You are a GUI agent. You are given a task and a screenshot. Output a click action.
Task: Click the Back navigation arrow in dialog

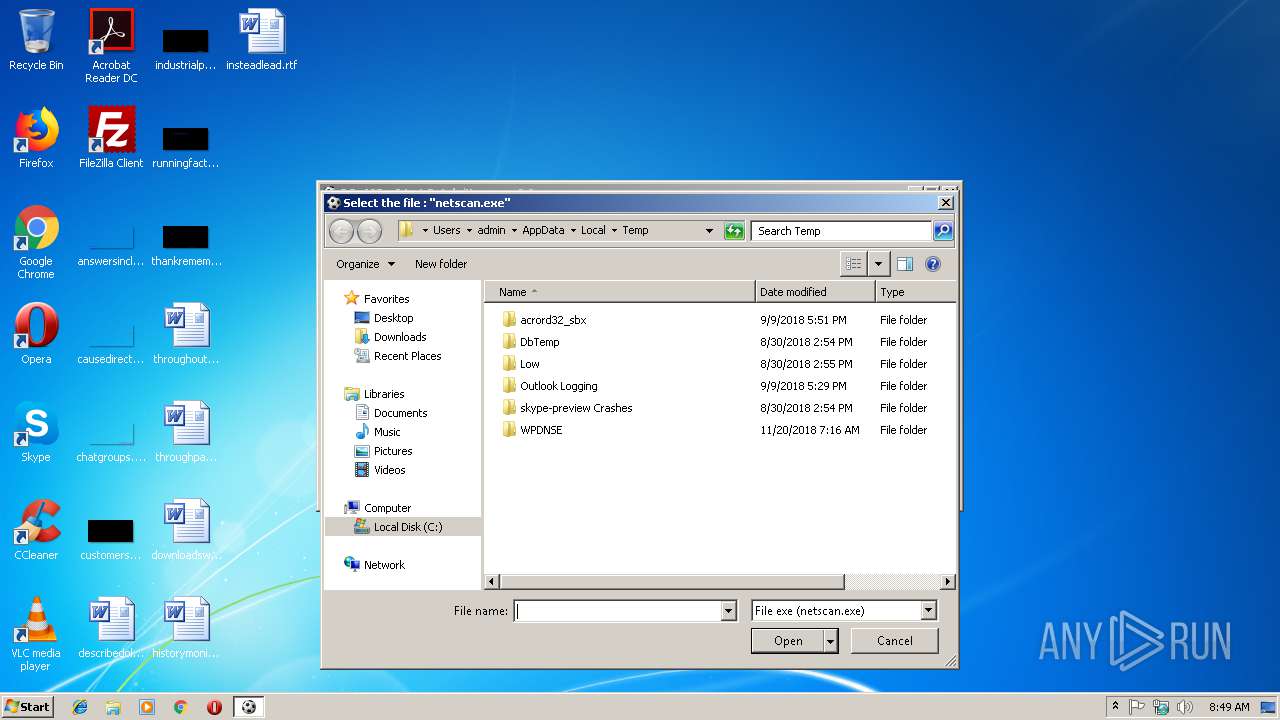click(x=342, y=231)
